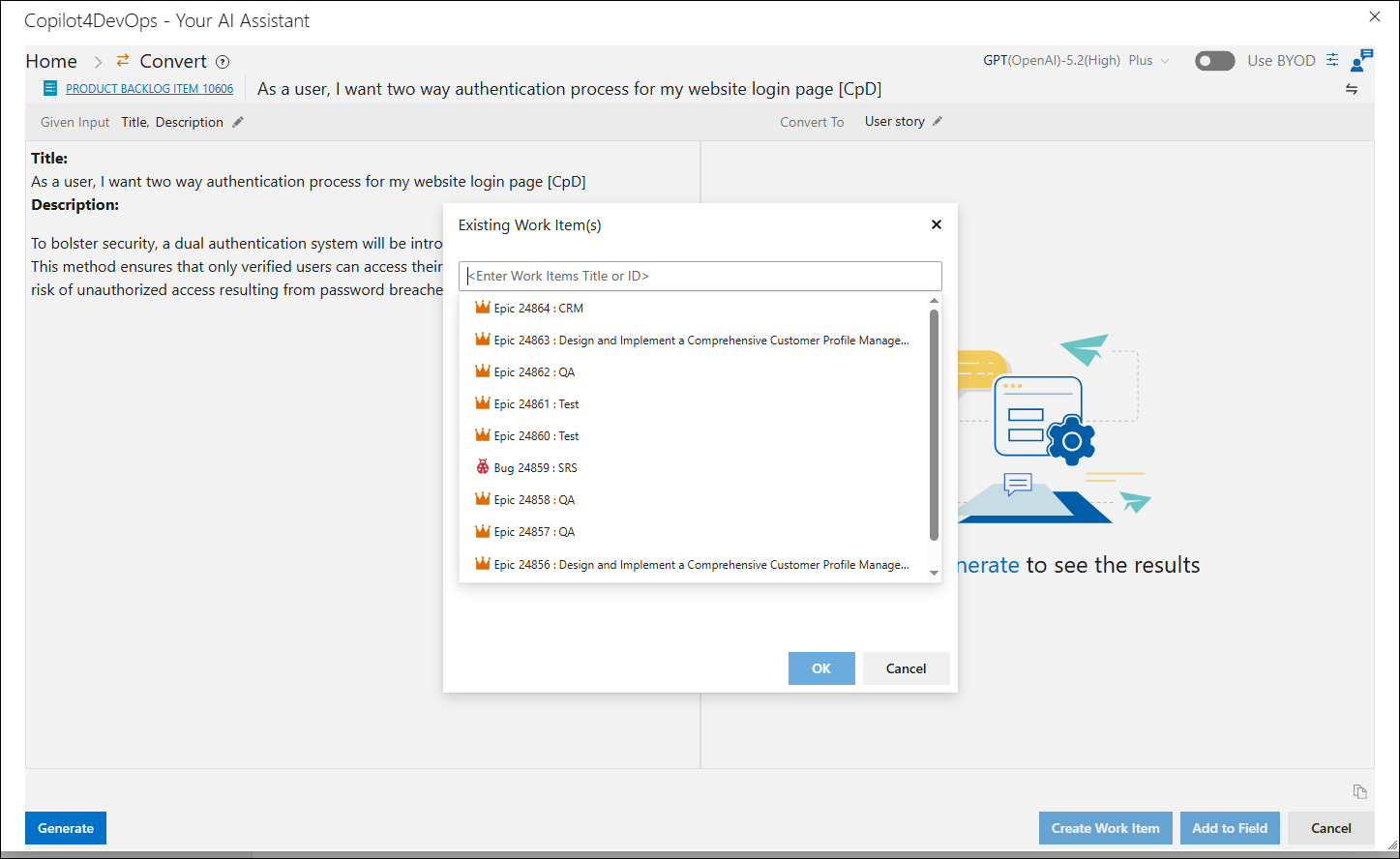The width and height of the screenshot is (1400, 859).
Task: Click the swap arrows icon below header
Action: click(1352, 89)
